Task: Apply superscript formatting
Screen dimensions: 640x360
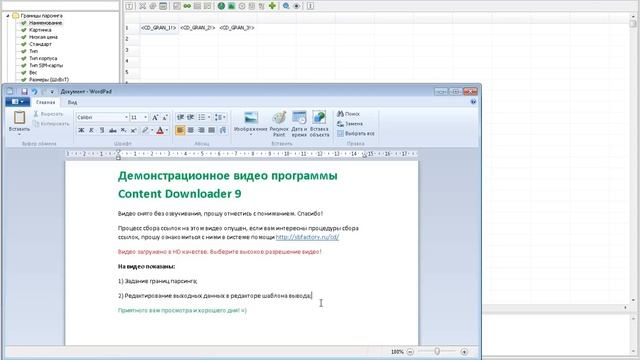Action: click(133, 130)
